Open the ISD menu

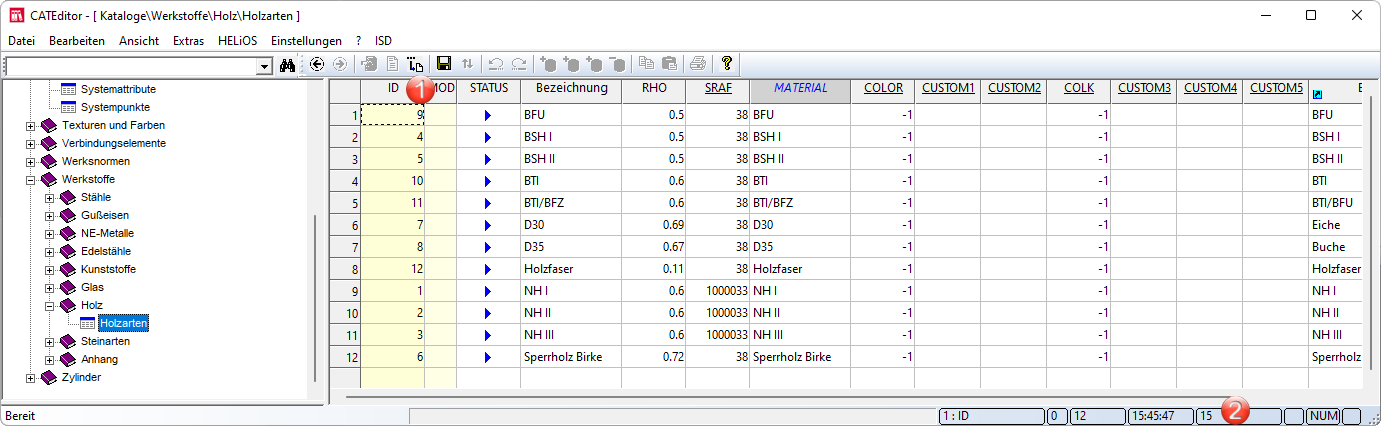(x=383, y=41)
